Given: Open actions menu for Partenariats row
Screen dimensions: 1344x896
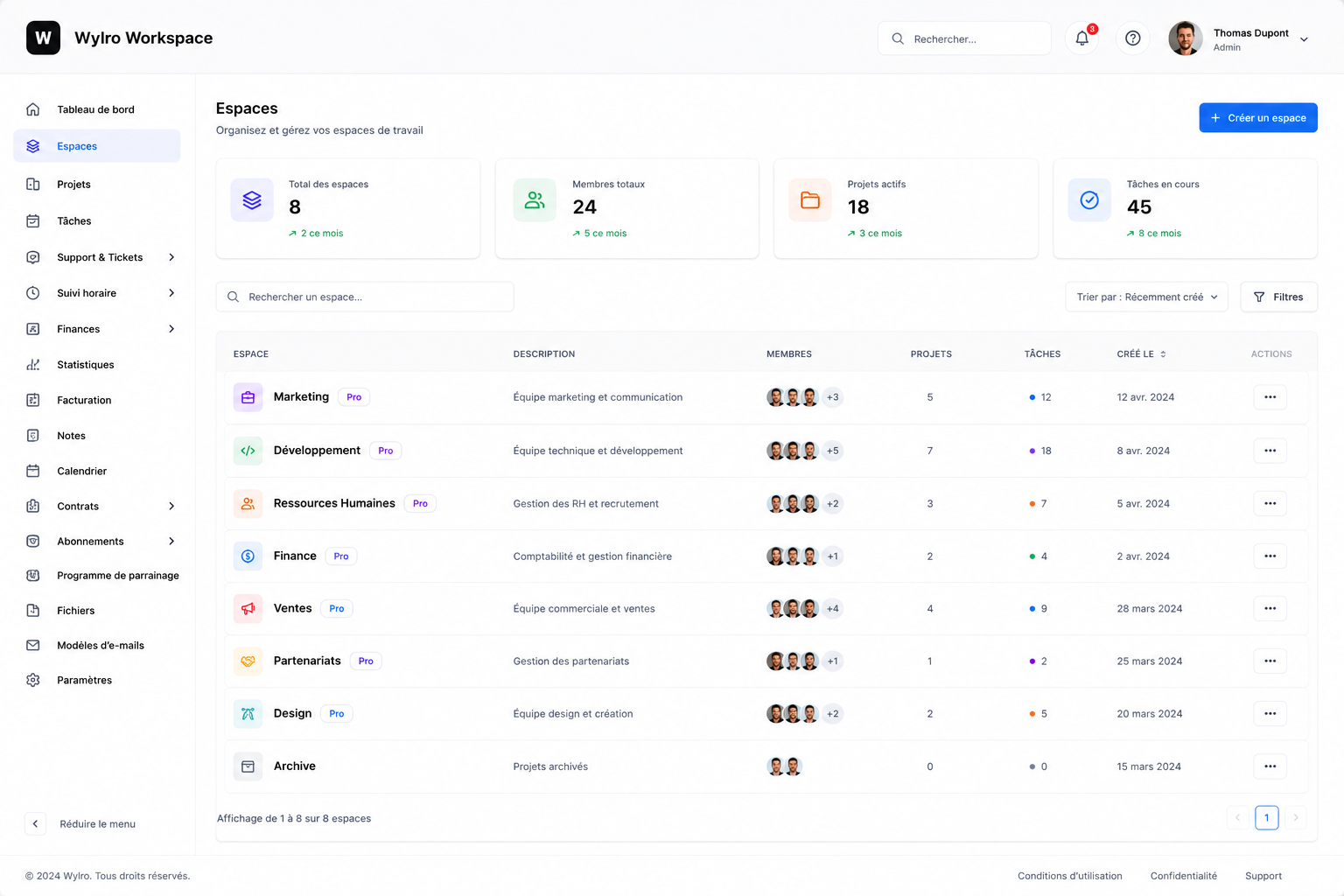Looking at the screenshot, I should tap(1270, 661).
